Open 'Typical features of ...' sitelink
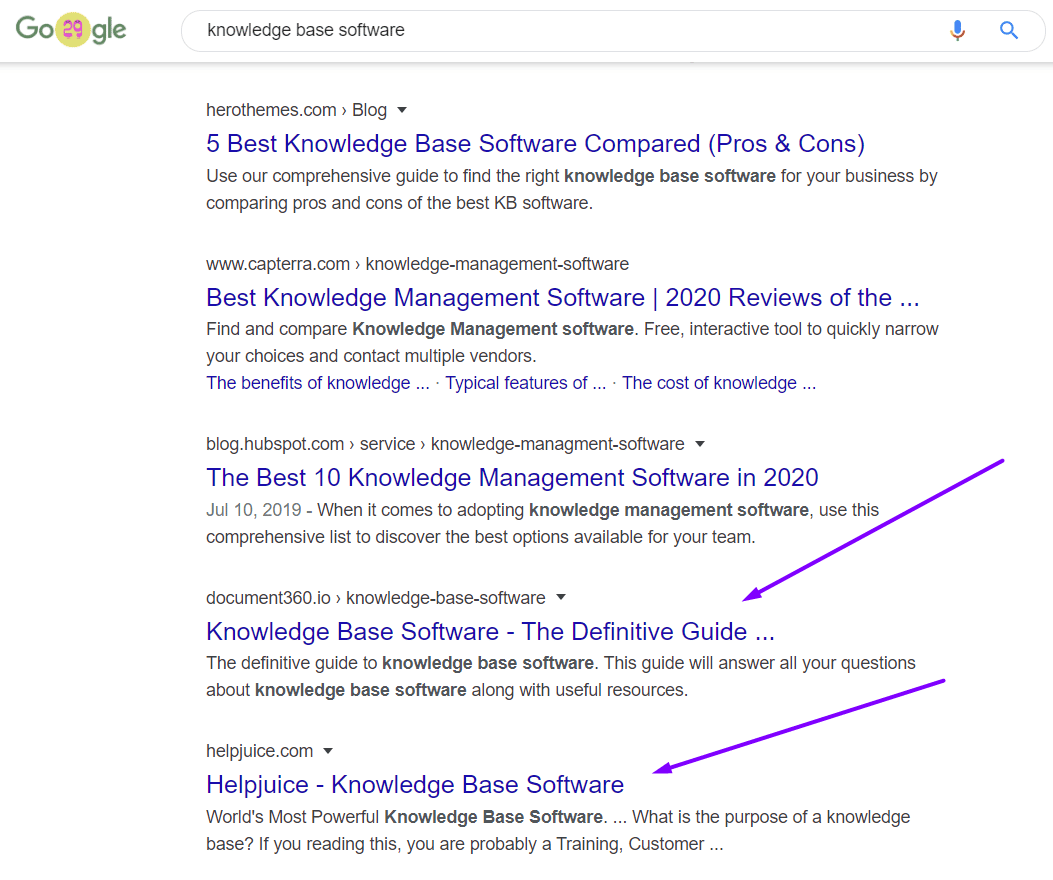 525,383
